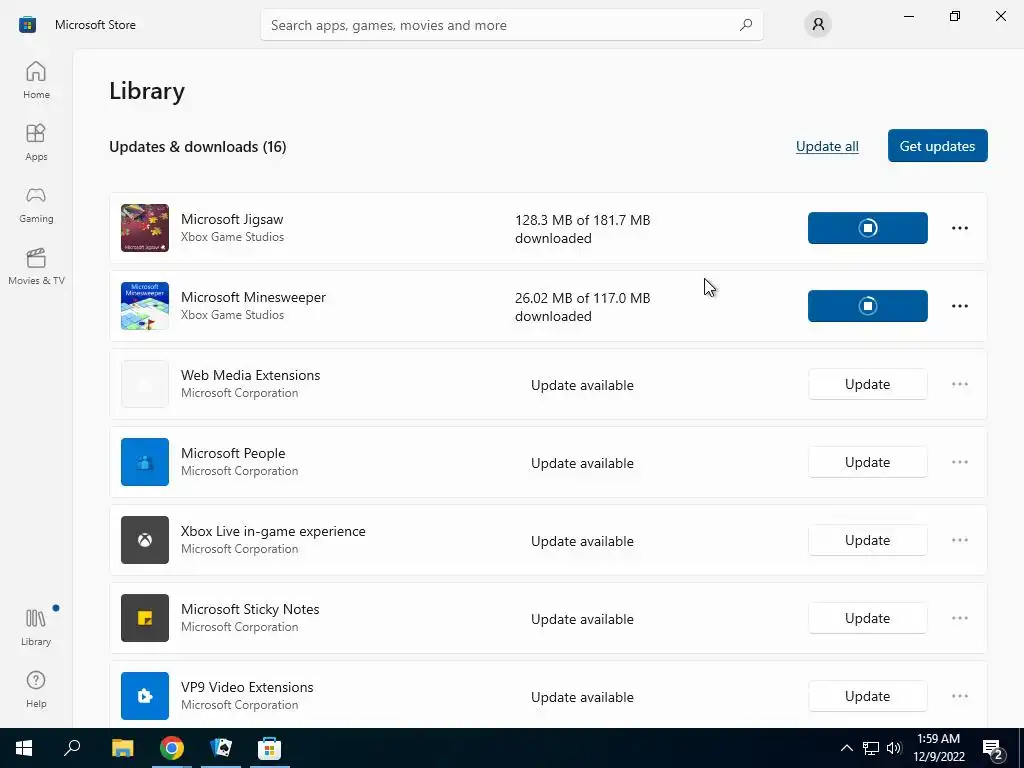Click the Web Media Extensions icon
This screenshot has height=768, width=1024.
click(x=145, y=384)
